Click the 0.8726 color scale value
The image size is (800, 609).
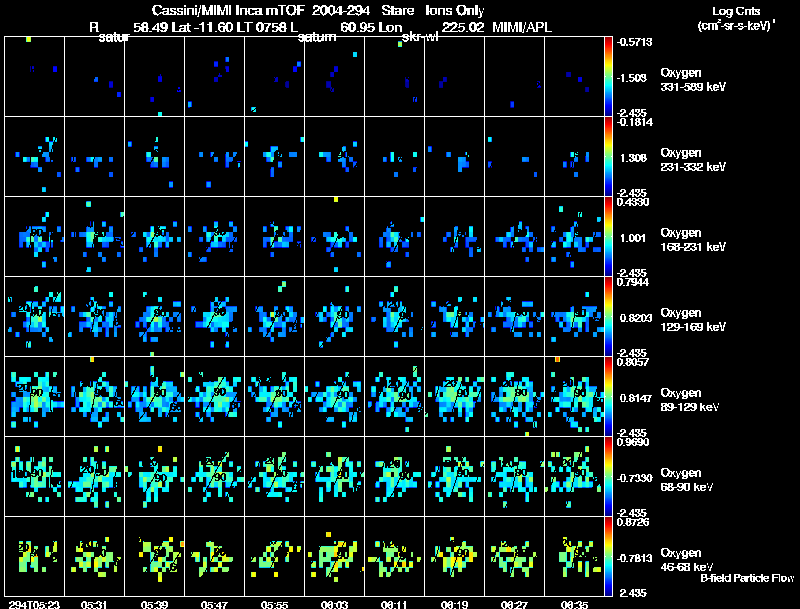[633, 522]
